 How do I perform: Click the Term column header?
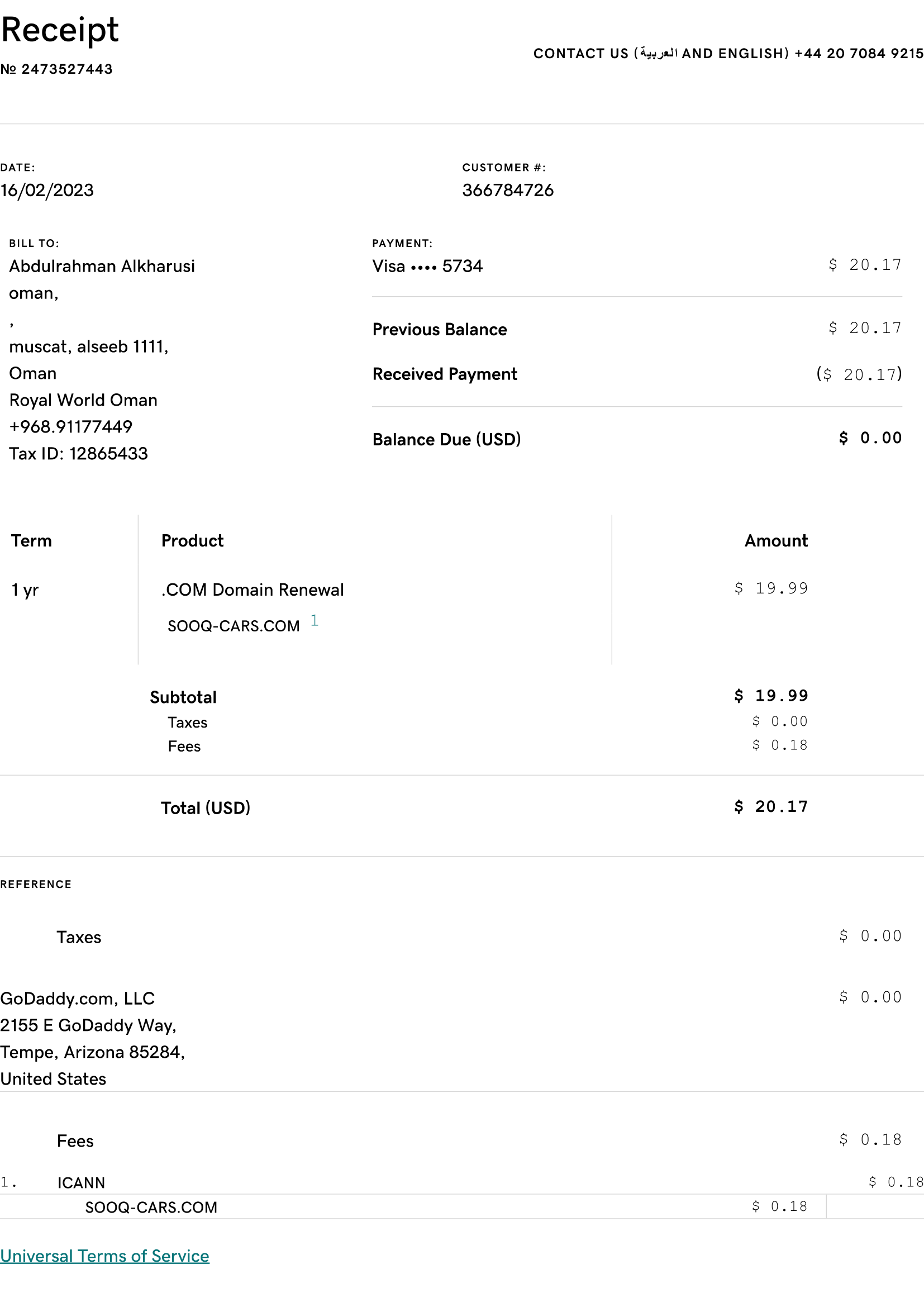(x=31, y=540)
